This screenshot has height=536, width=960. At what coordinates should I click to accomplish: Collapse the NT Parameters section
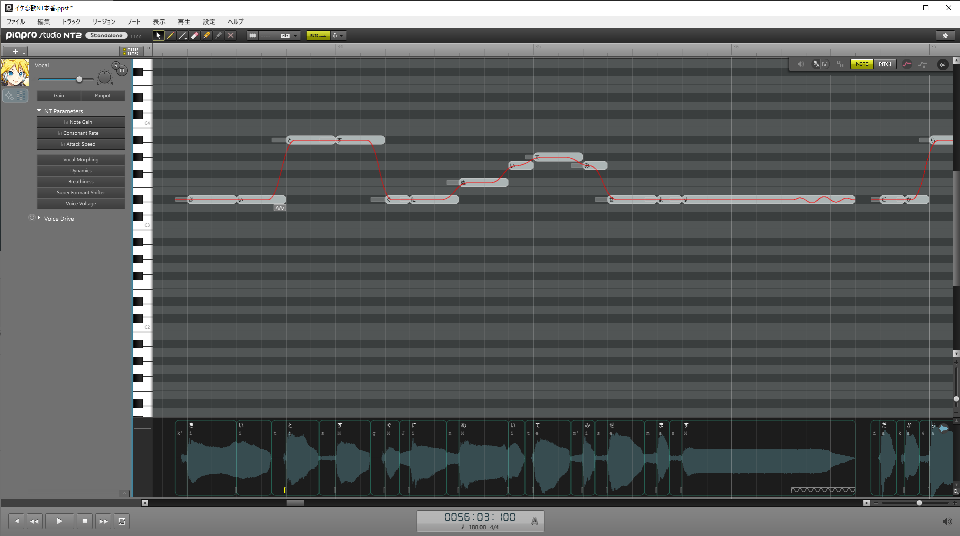point(39,110)
